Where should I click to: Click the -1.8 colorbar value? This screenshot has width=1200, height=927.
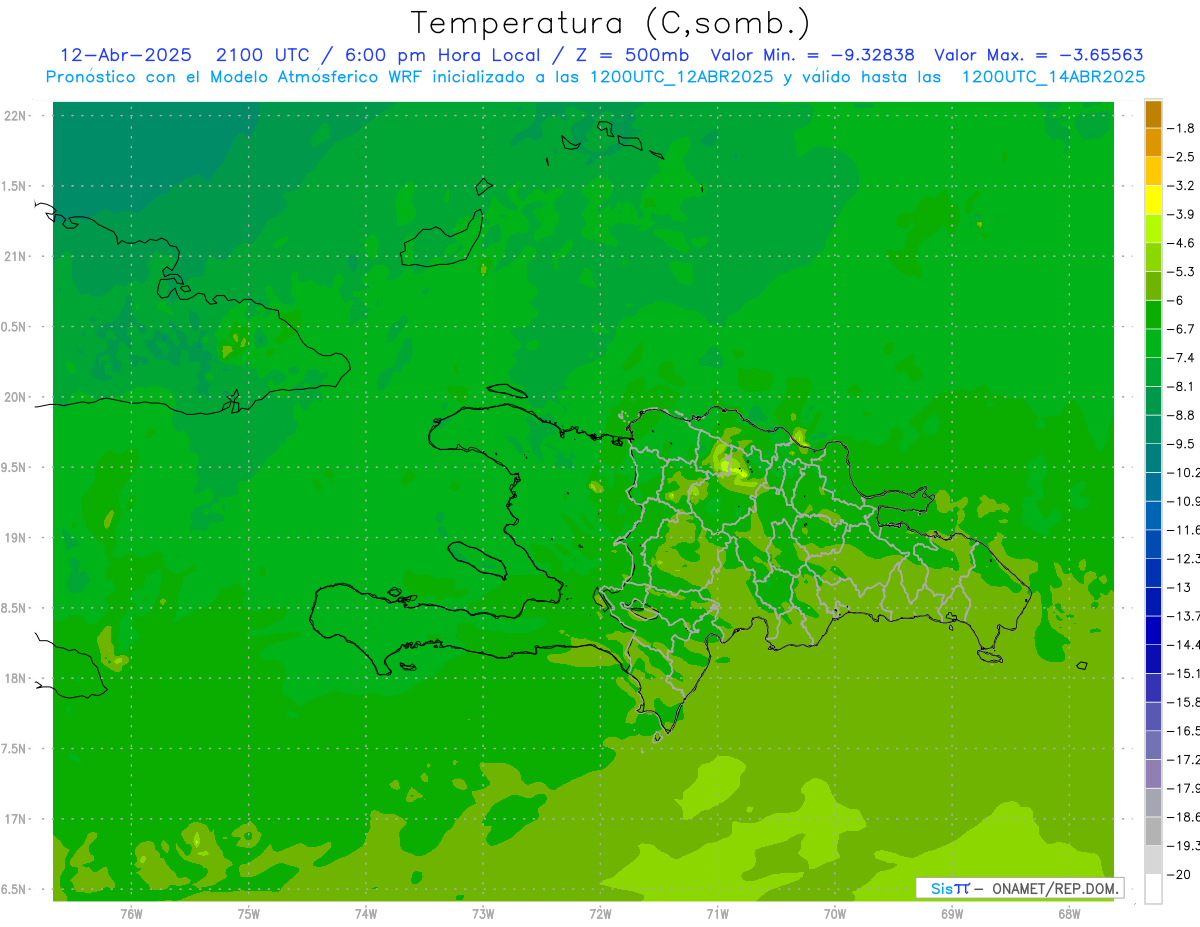[1182, 128]
